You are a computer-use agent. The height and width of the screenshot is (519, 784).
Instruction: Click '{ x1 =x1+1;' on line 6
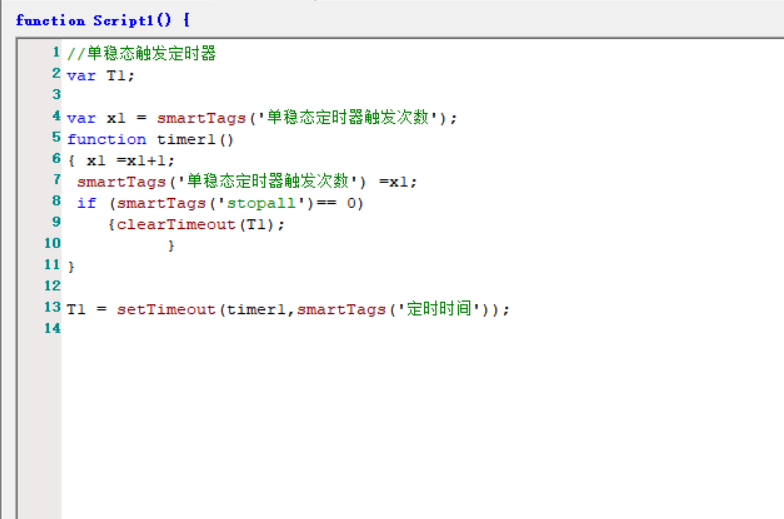pos(121,160)
